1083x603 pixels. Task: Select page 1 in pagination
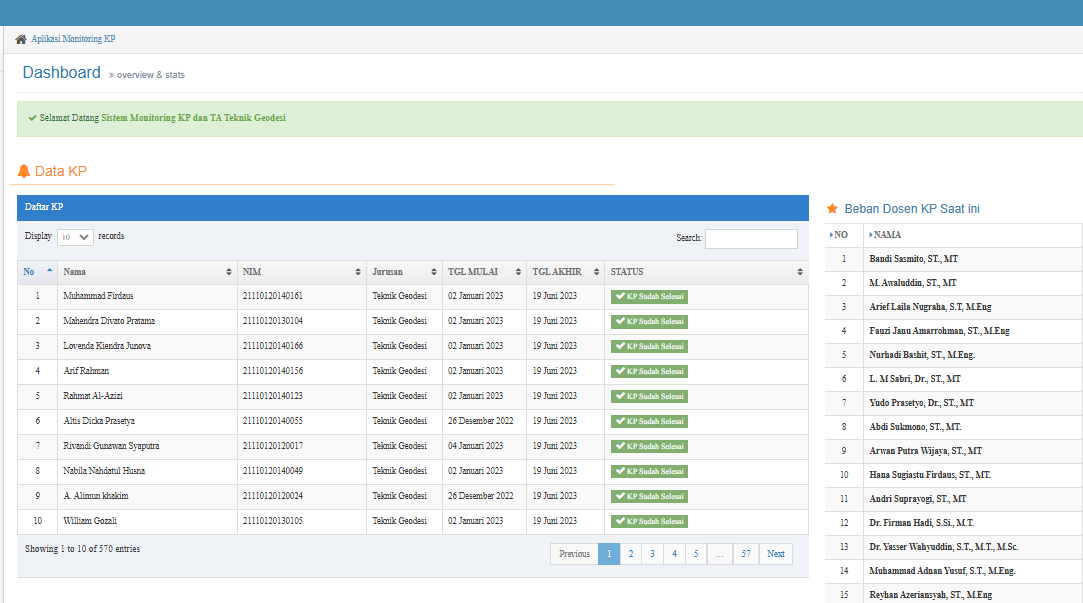pos(608,554)
